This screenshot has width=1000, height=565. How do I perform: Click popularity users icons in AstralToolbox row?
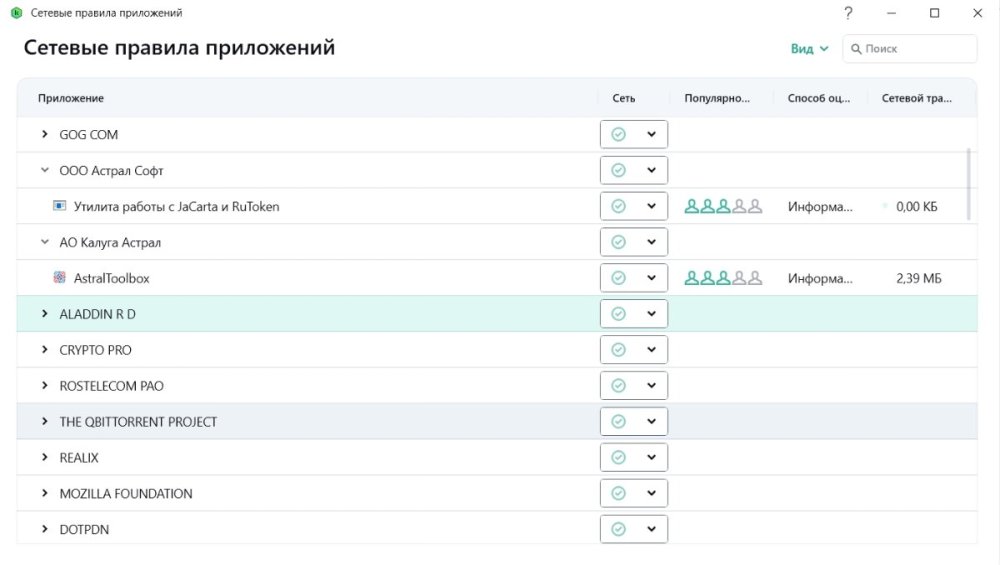click(723, 278)
